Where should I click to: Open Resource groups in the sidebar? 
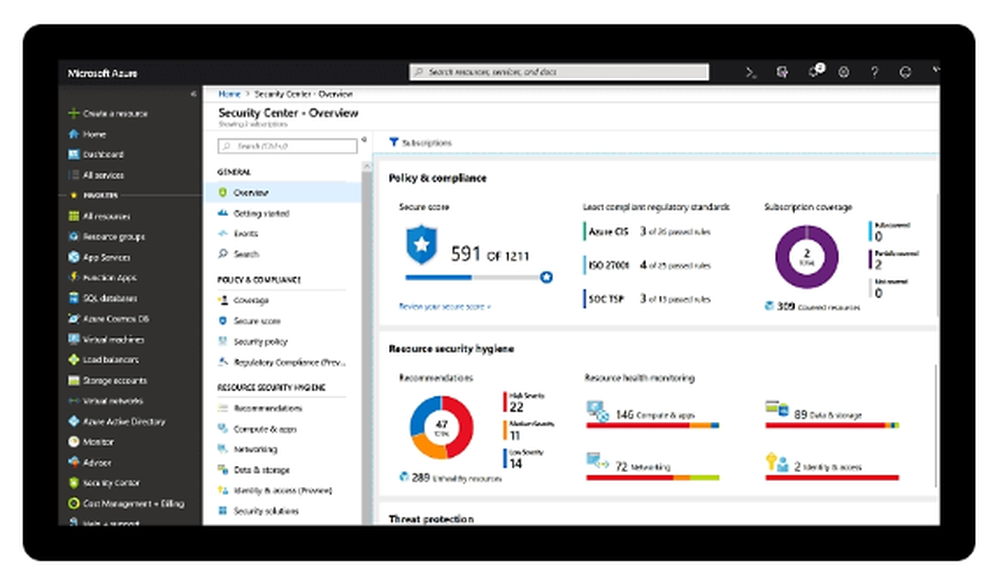click(107, 237)
